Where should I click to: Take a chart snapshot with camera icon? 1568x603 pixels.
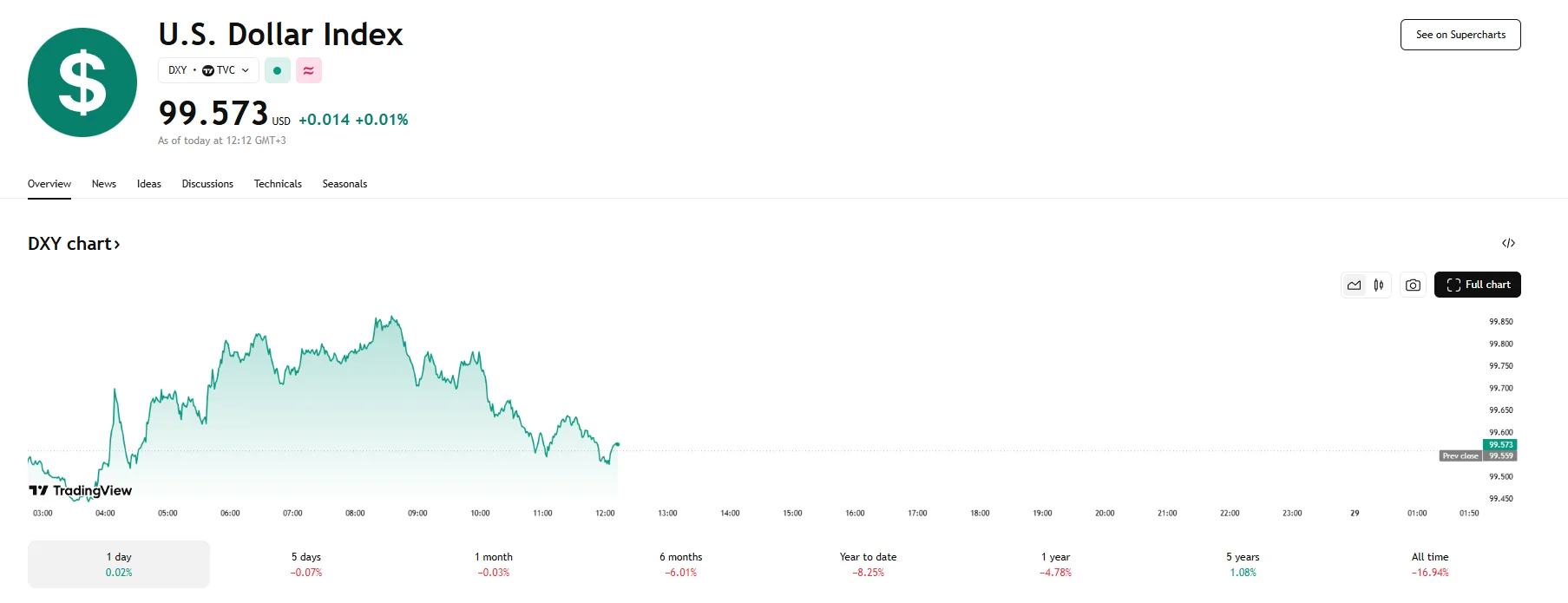[1413, 285]
